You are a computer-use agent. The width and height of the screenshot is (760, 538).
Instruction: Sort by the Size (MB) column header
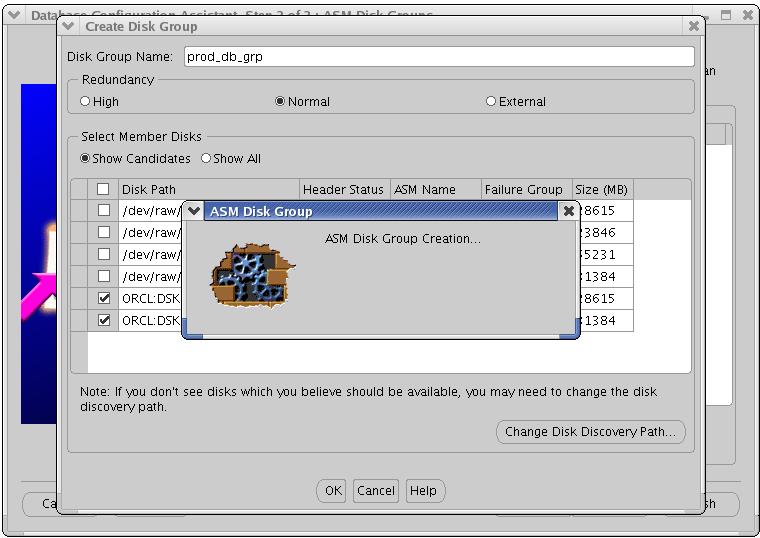coord(602,189)
